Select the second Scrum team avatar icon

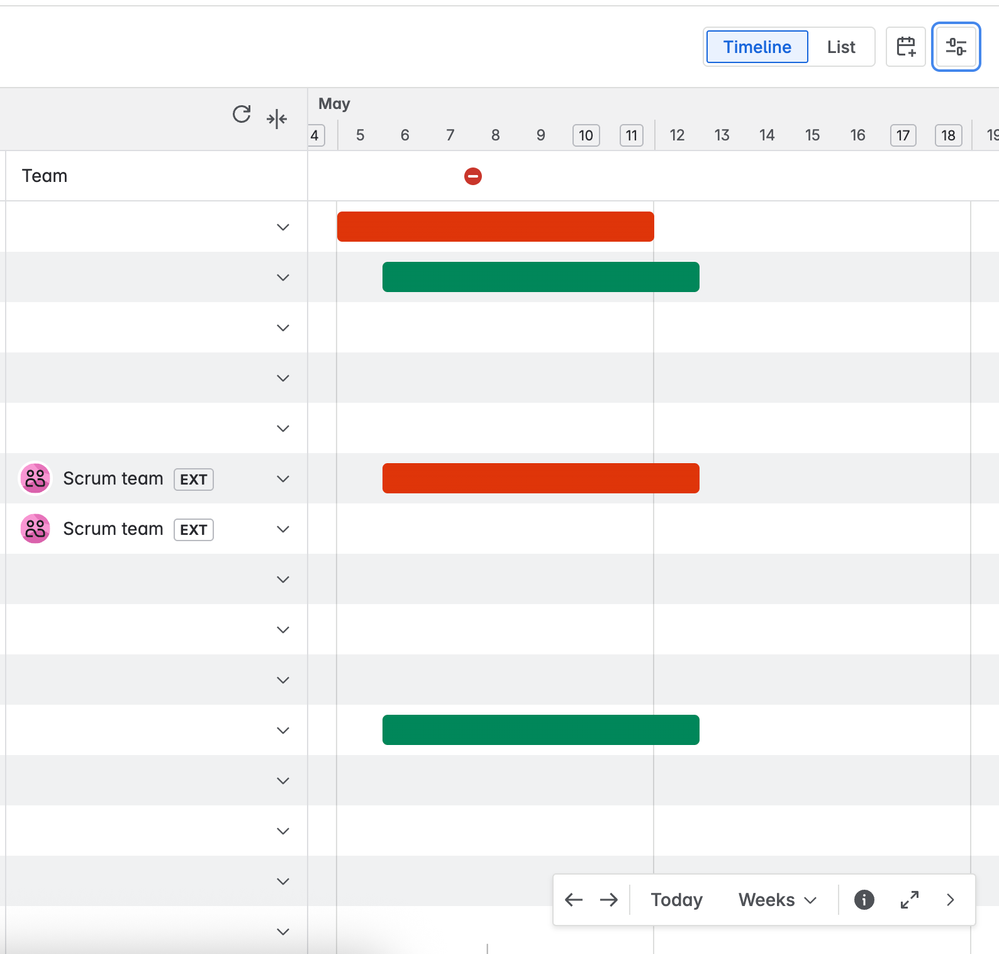[35, 528]
